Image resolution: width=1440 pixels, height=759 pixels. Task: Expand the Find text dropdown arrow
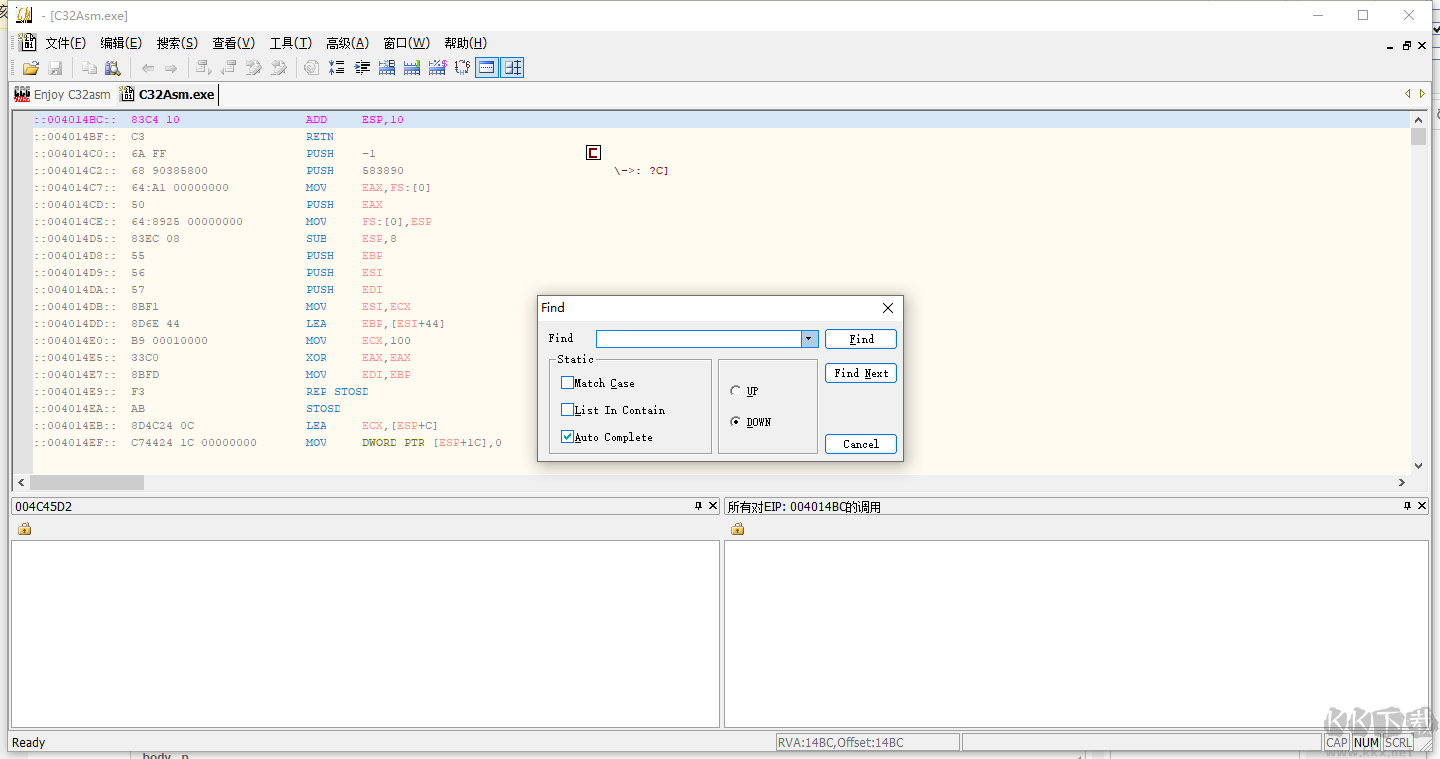pos(809,339)
